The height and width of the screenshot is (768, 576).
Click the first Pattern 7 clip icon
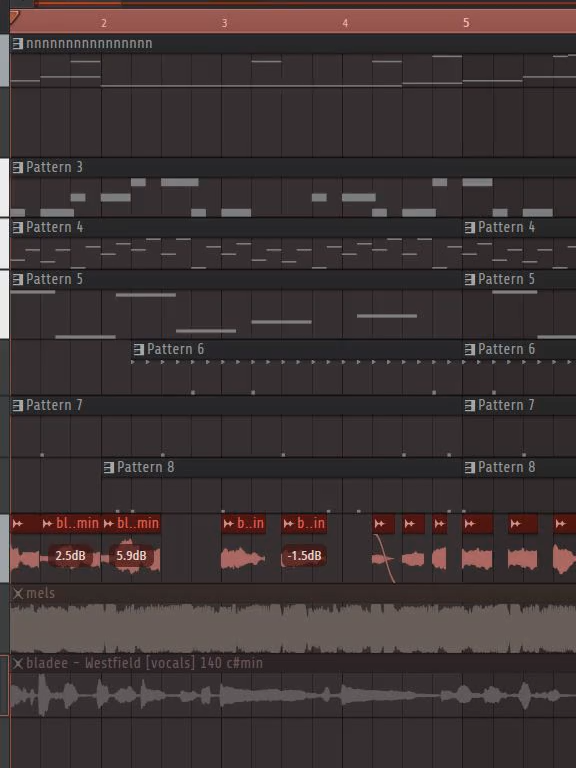[18, 405]
